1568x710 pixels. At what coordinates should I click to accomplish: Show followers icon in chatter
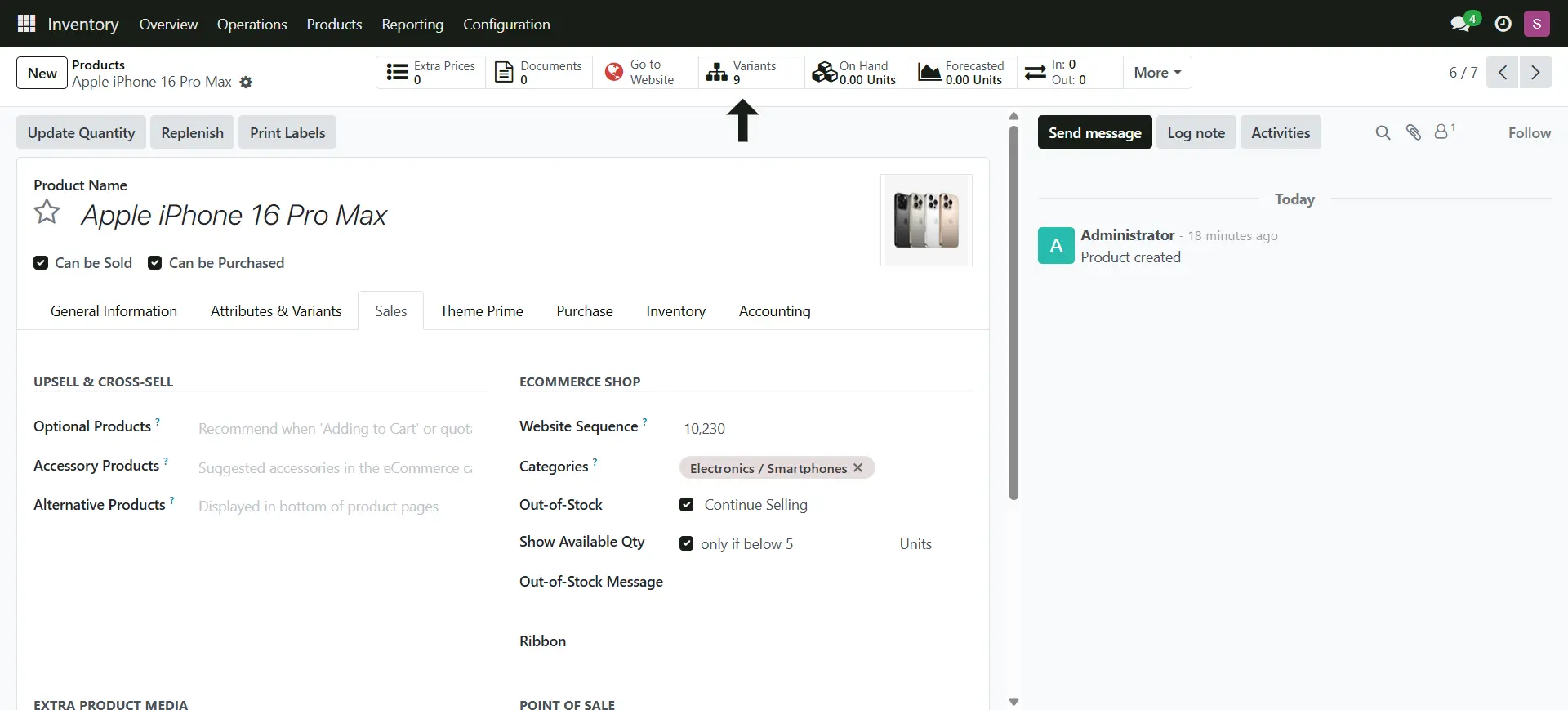1443,132
